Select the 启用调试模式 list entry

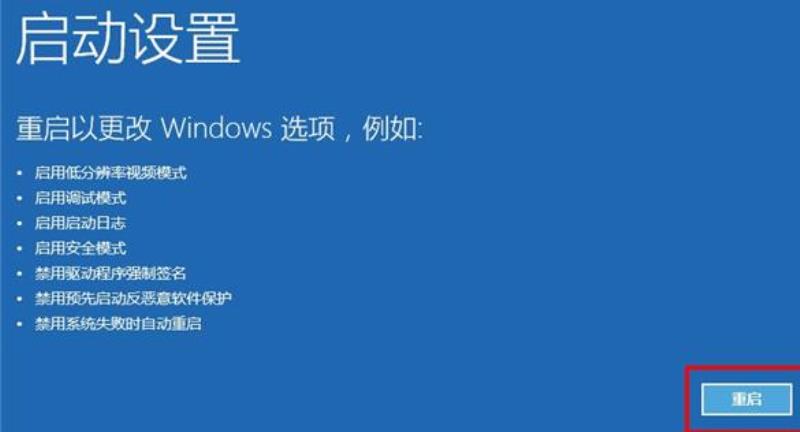(81, 198)
